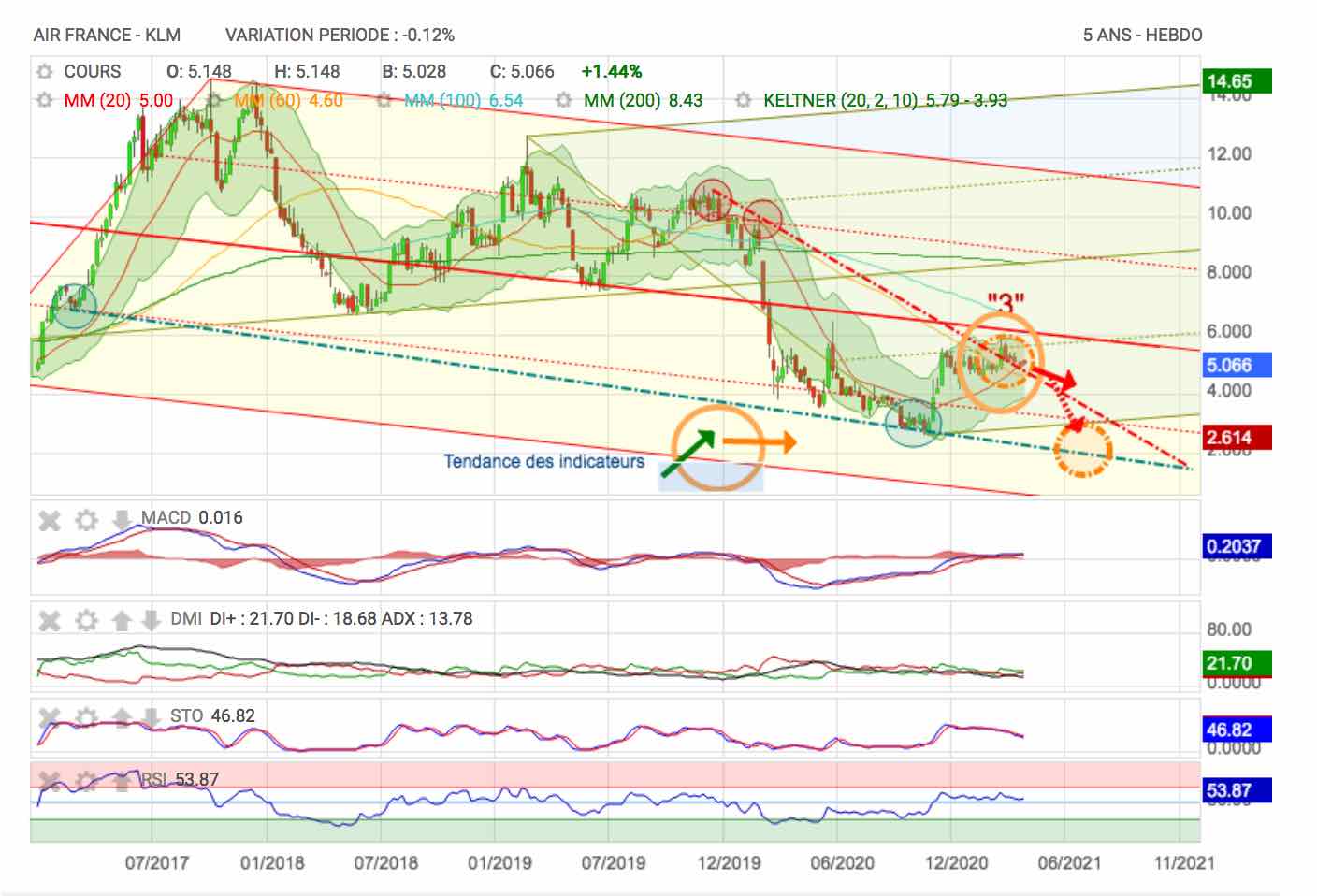Move DMI panel up with arrow
The height and width of the screenshot is (896, 1317).
pos(122,621)
